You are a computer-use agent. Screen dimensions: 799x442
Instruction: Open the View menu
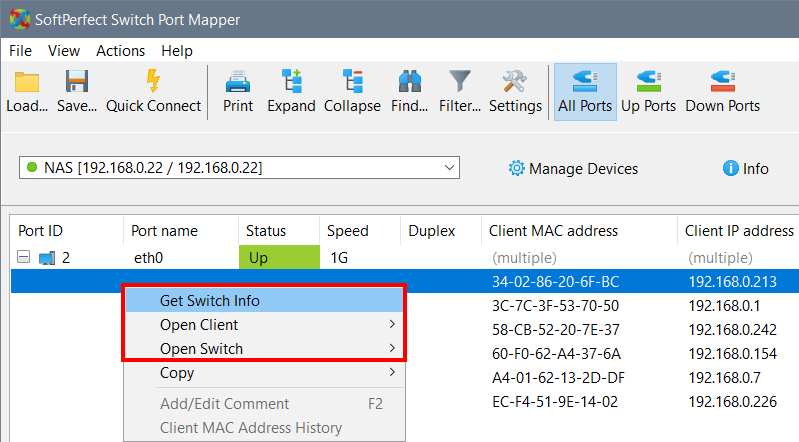[64, 51]
